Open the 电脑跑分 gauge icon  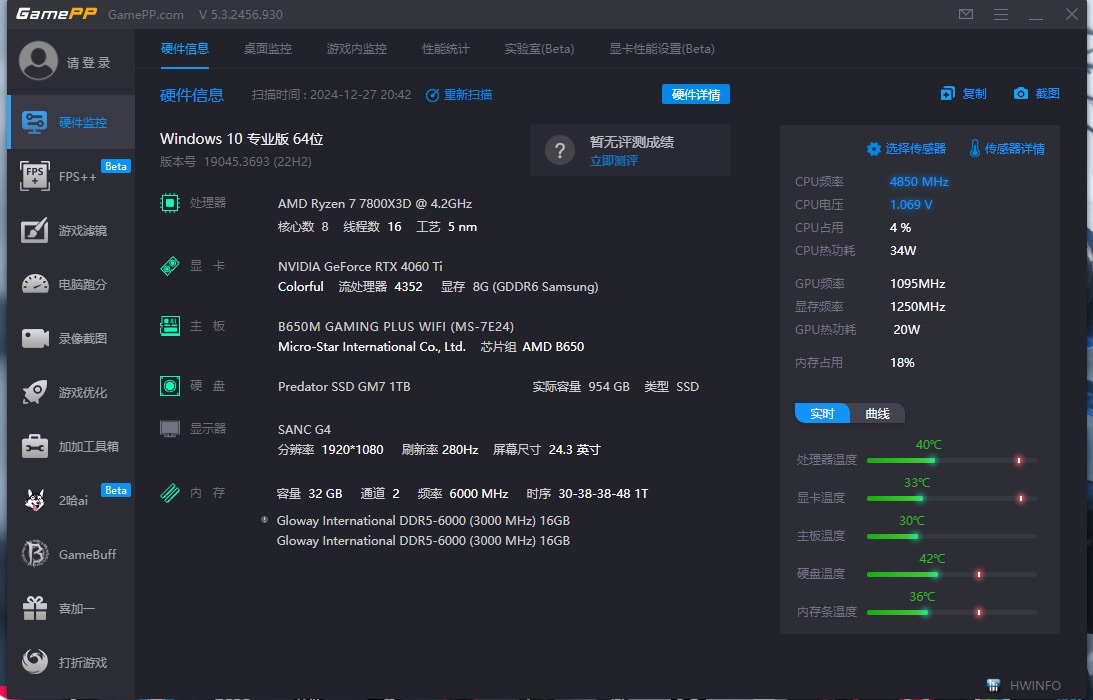35,284
